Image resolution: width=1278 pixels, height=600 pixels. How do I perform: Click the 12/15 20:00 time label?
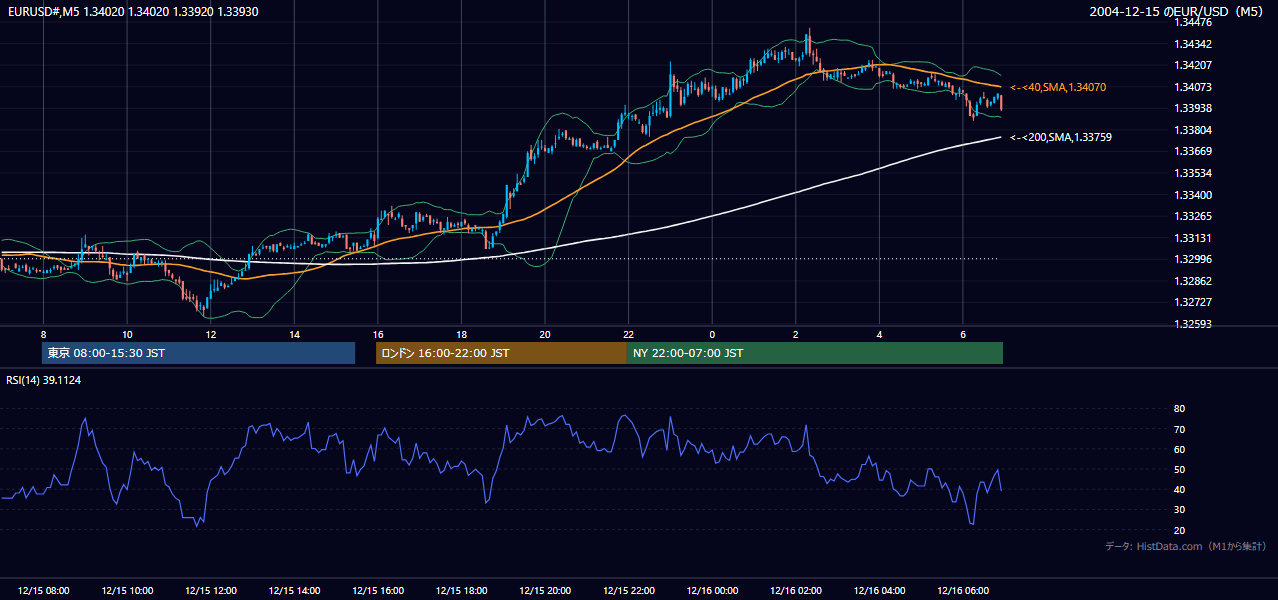pyautogui.click(x=545, y=591)
